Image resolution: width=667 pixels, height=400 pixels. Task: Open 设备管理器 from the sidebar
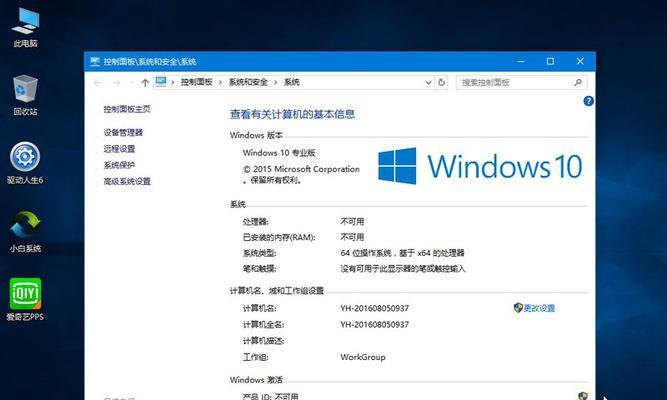click(x=123, y=132)
